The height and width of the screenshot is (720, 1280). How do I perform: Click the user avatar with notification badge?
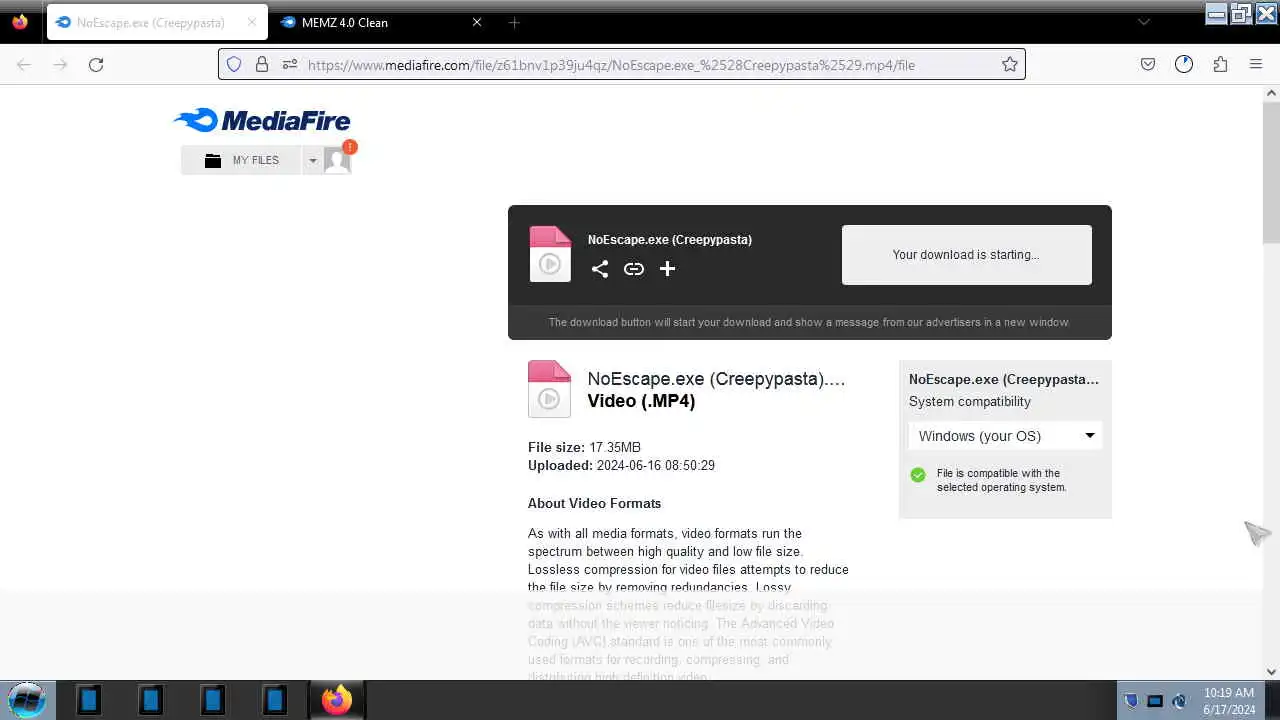coord(337,160)
